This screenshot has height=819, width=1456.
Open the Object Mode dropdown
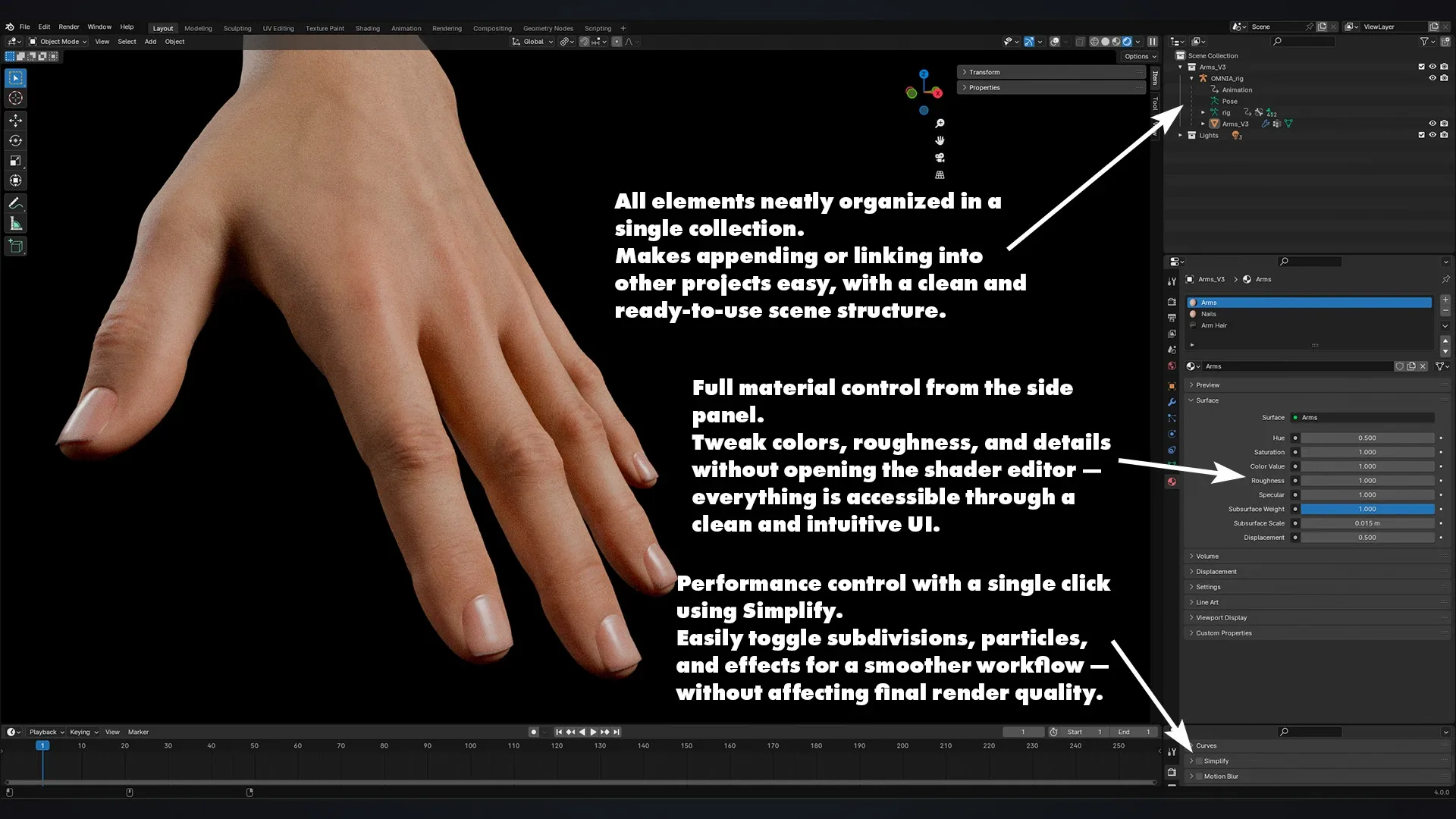58,42
